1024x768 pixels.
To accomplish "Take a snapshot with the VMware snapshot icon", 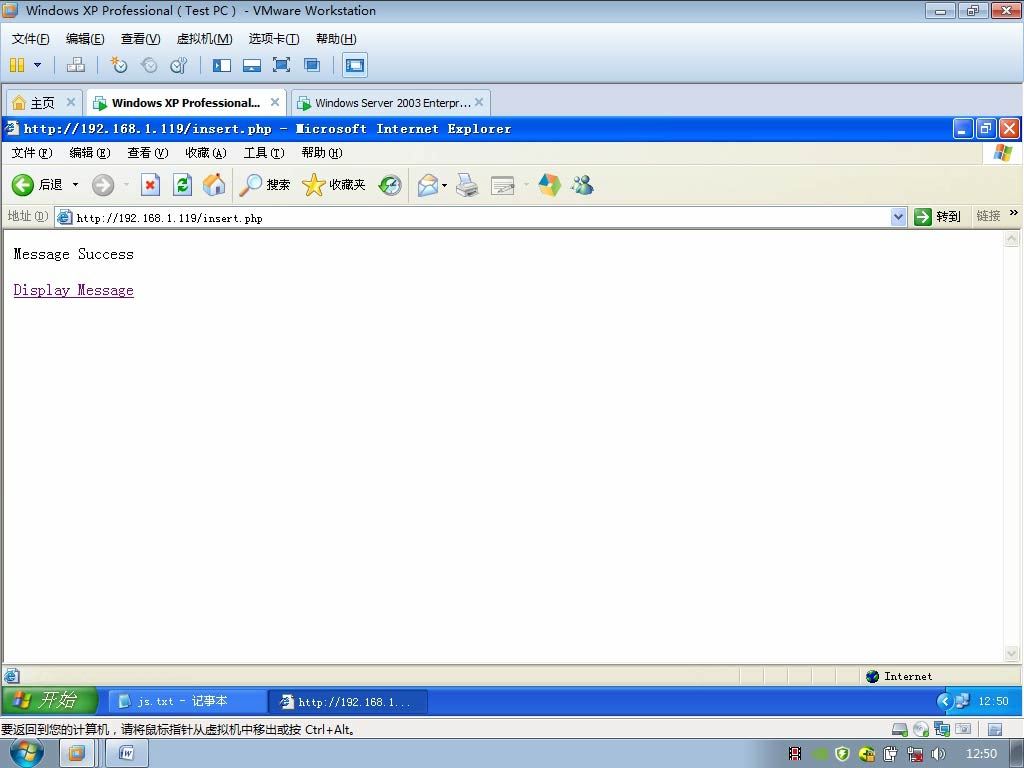I will pyautogui.click(x=118, y=65).
